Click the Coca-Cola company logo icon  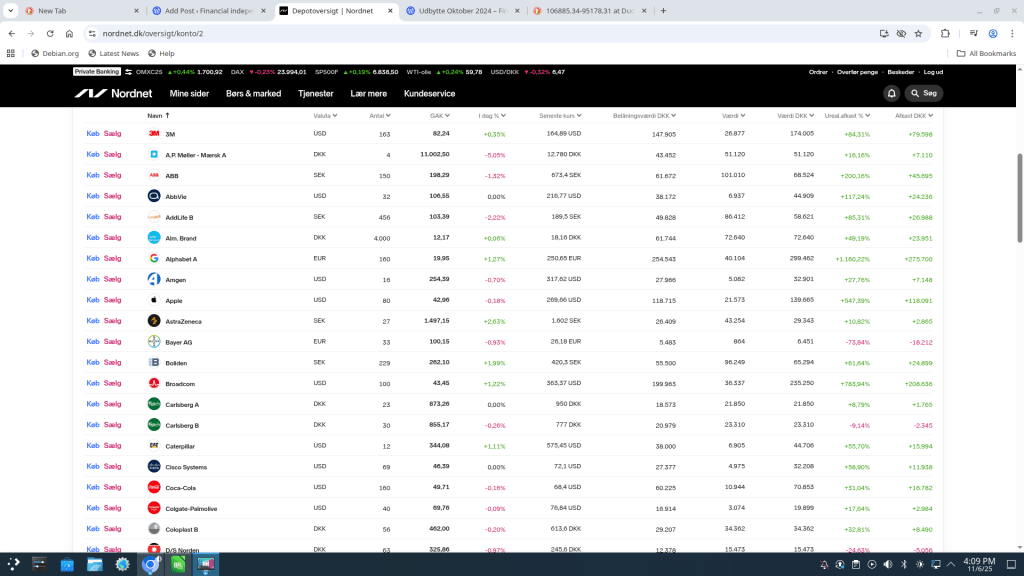click(154, 487)
